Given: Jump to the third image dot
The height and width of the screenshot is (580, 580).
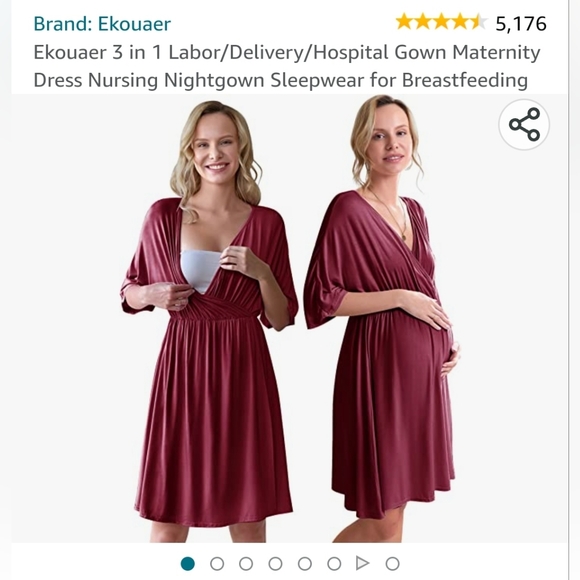Looking at the screenshot, I should coord(246,564).
